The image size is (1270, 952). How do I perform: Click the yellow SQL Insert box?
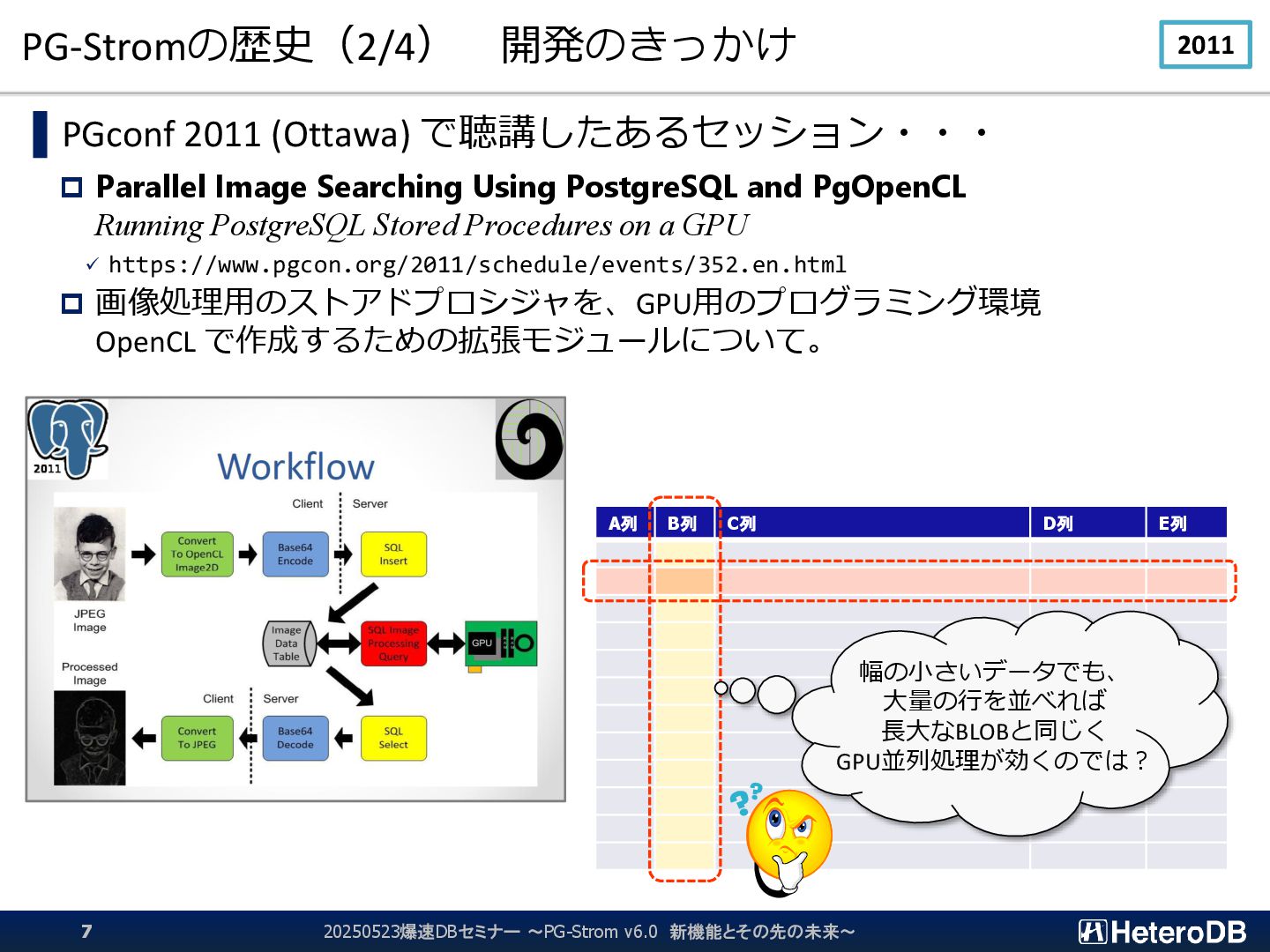393,554
